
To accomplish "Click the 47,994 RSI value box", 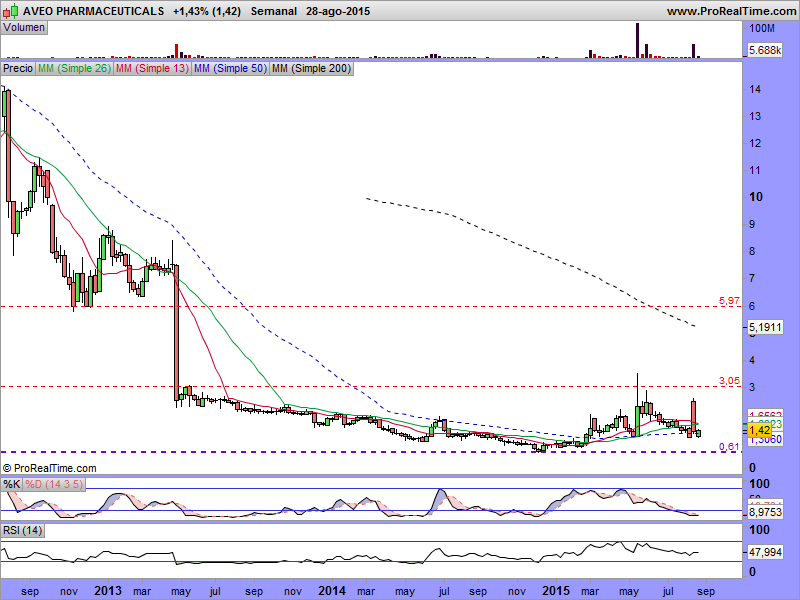I will pos(765,552).
